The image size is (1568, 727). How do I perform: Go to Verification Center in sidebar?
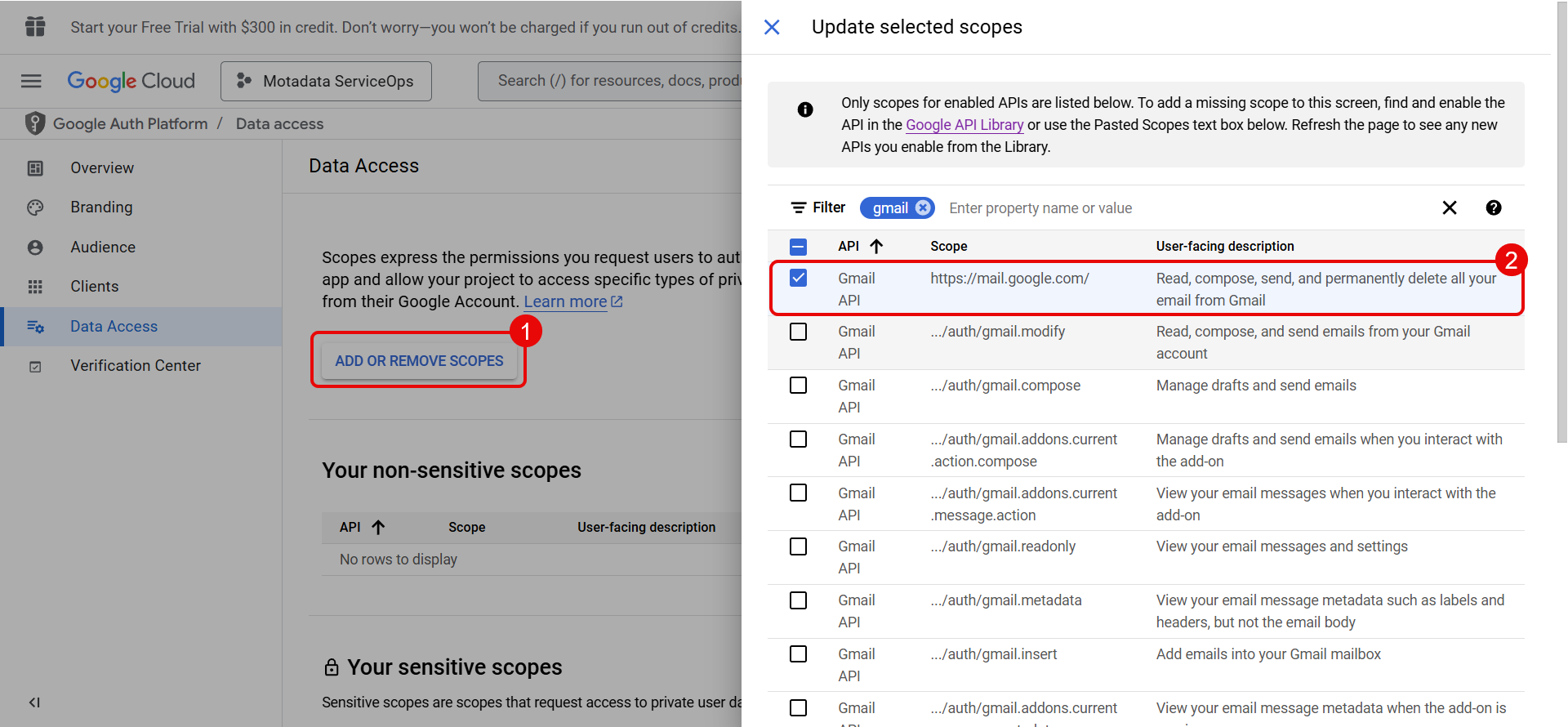[x=135, y=366]
